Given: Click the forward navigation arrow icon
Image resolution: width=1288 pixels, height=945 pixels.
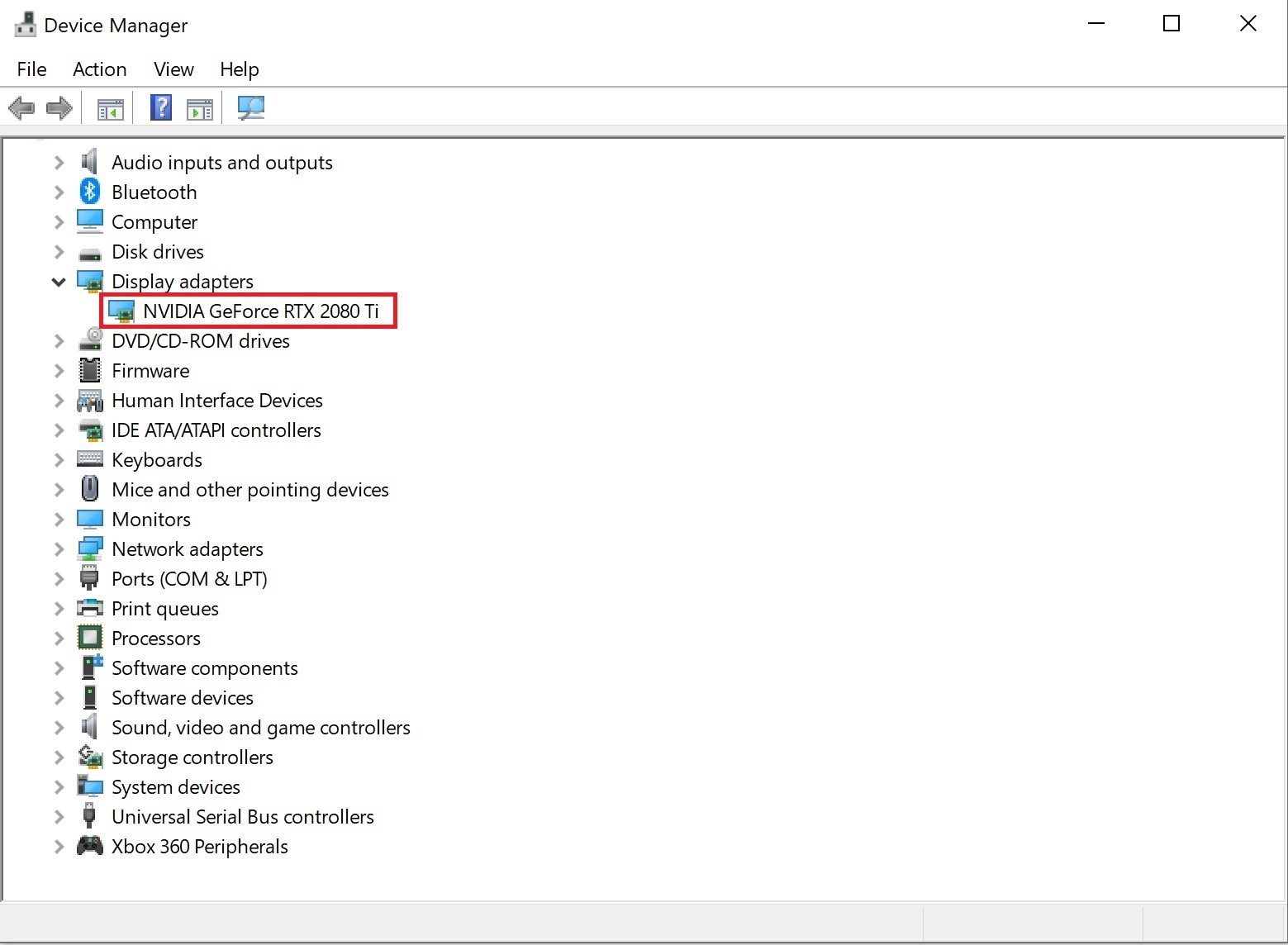Looking at the screenshot, I should (x=59, y=107).
